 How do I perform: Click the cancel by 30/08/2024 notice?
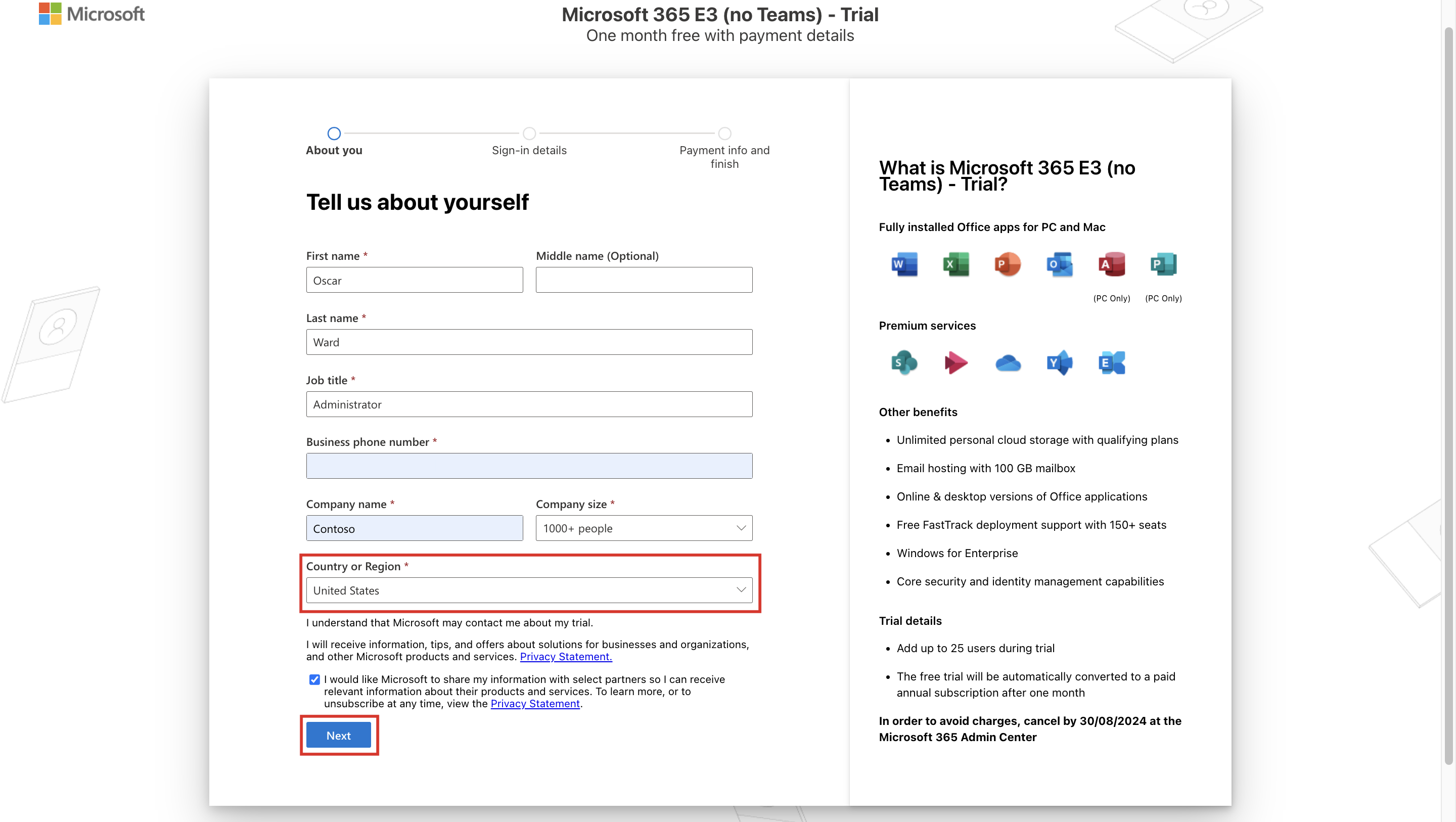point(1030,728)
